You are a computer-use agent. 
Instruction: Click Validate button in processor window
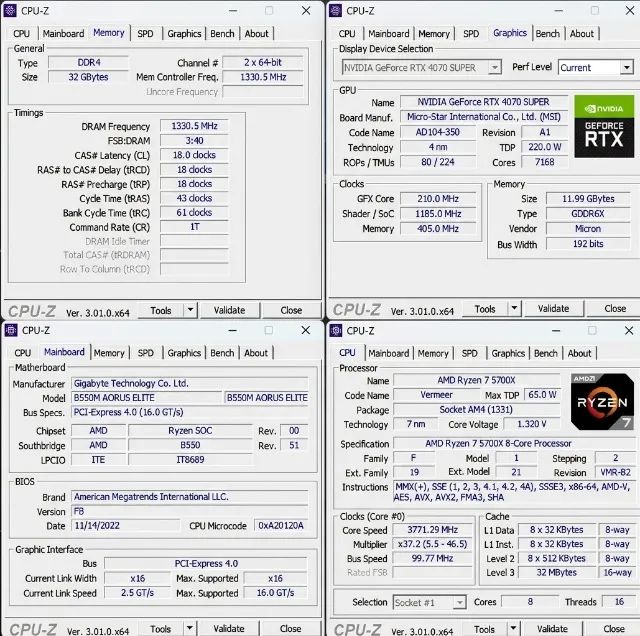[x=552, y=629]
